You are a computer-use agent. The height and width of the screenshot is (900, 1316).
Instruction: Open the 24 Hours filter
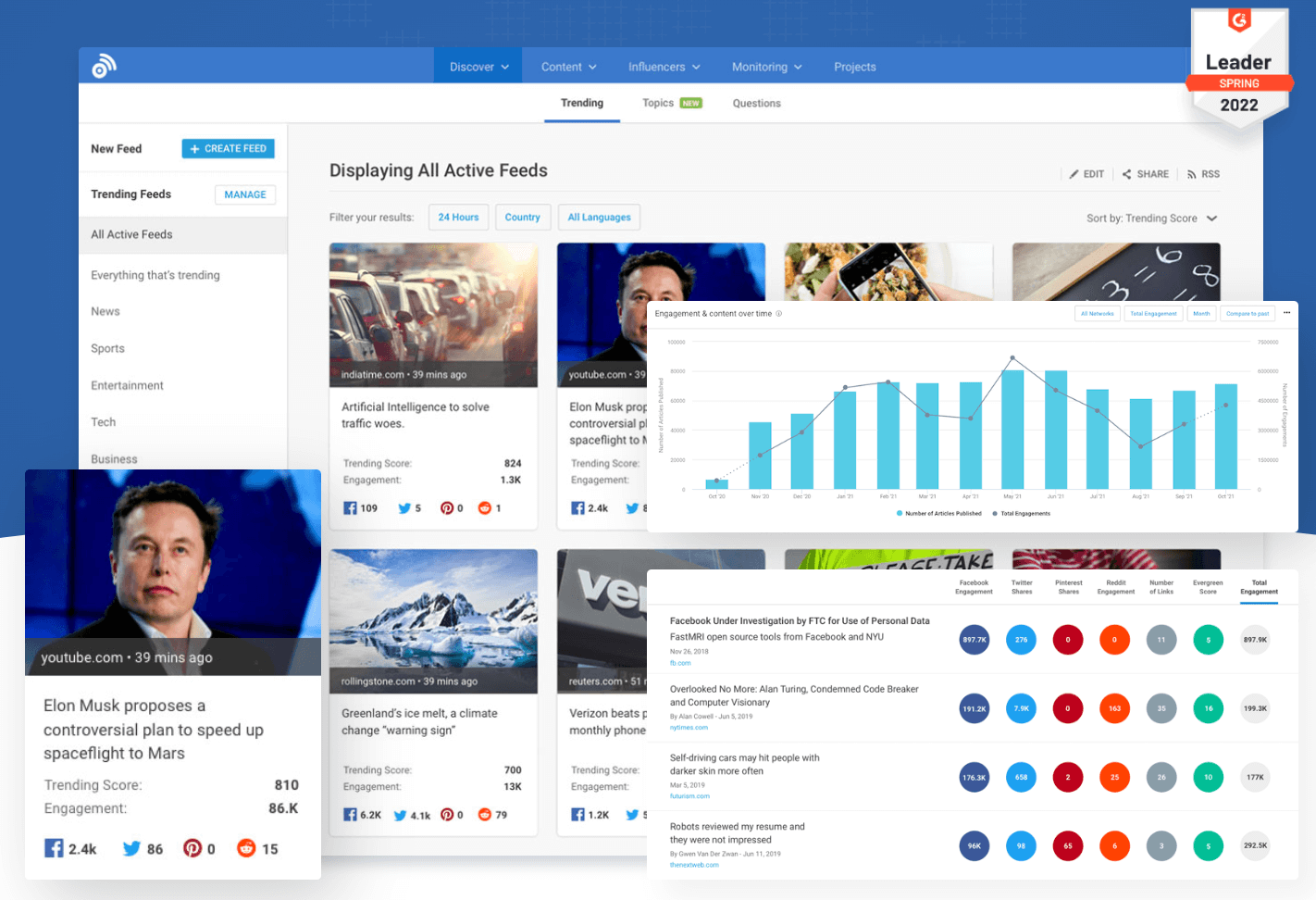coord(458,218)
